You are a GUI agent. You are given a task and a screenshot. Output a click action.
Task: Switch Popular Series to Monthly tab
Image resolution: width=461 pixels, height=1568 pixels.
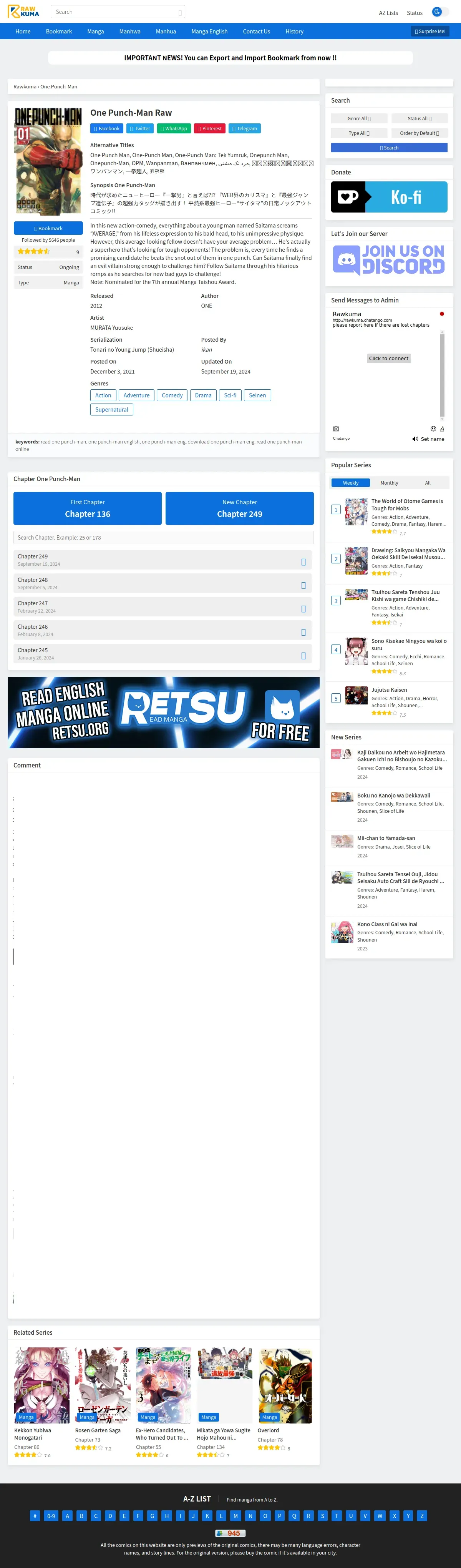389,483
